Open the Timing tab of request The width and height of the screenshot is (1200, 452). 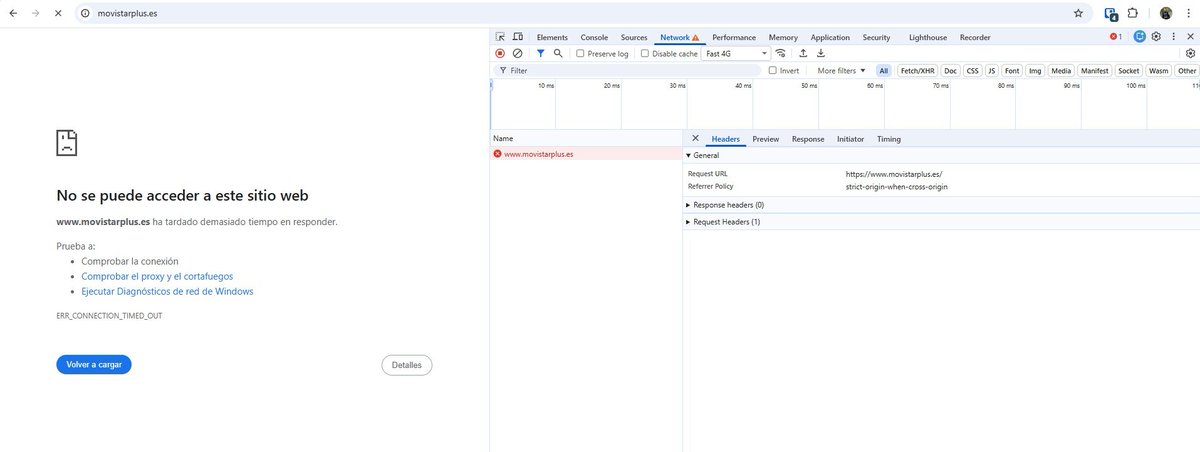click(x=889, y=139)
